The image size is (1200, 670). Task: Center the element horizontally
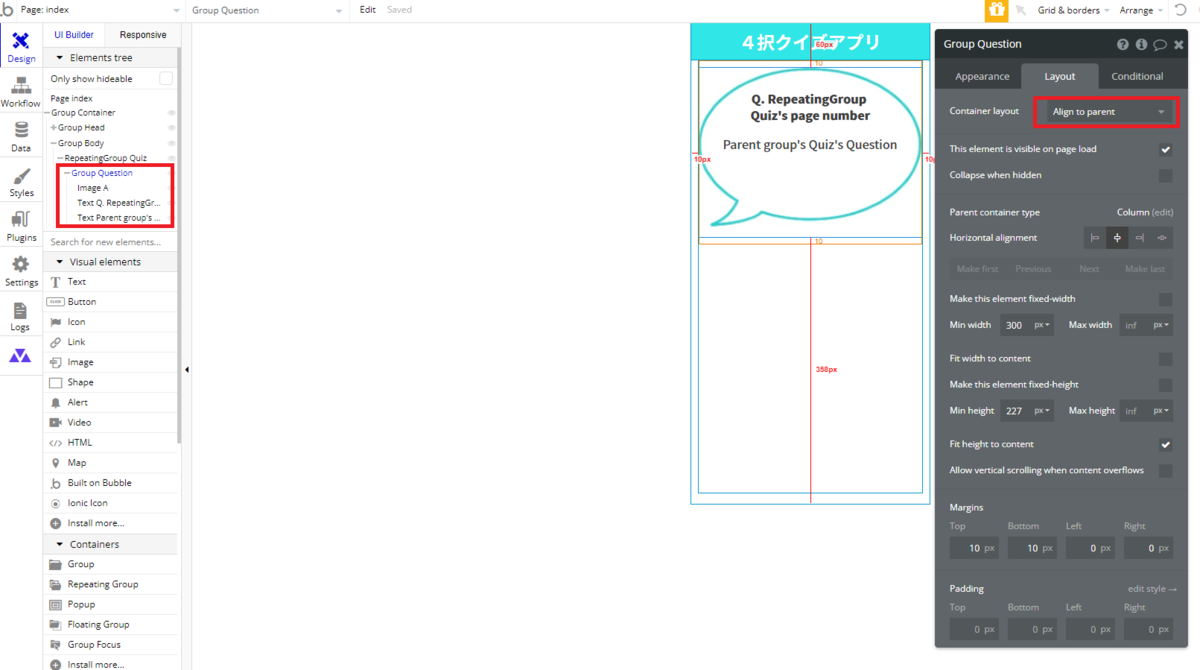pyautogui.click(x=1117, y=238)
